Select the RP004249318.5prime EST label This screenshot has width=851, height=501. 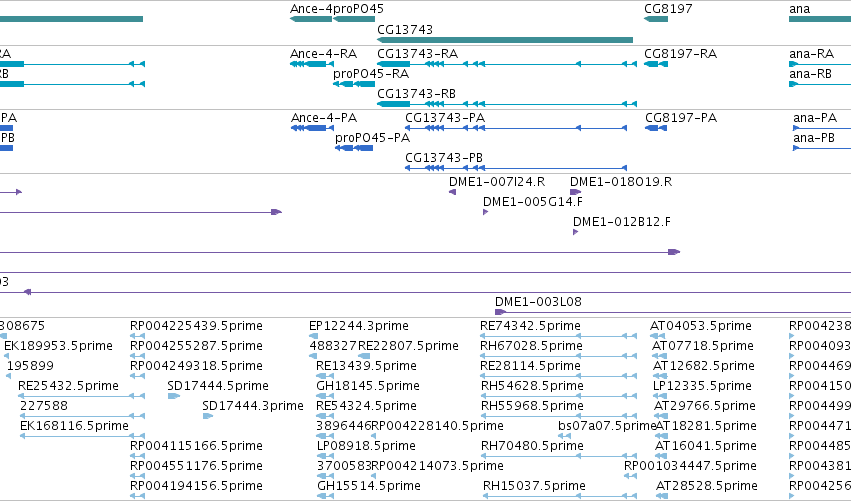tap(196, 366)
